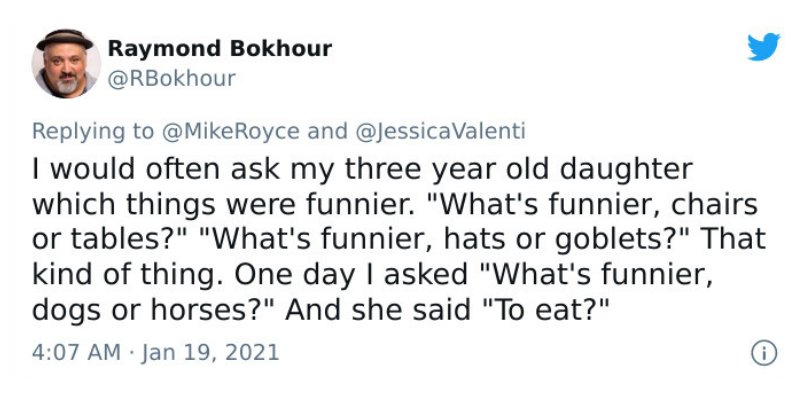Image resolution: width=800 pixels, height=400 pixels.
Task: Click the blue Twitter bird logo
Action: (x=763, y=46)
